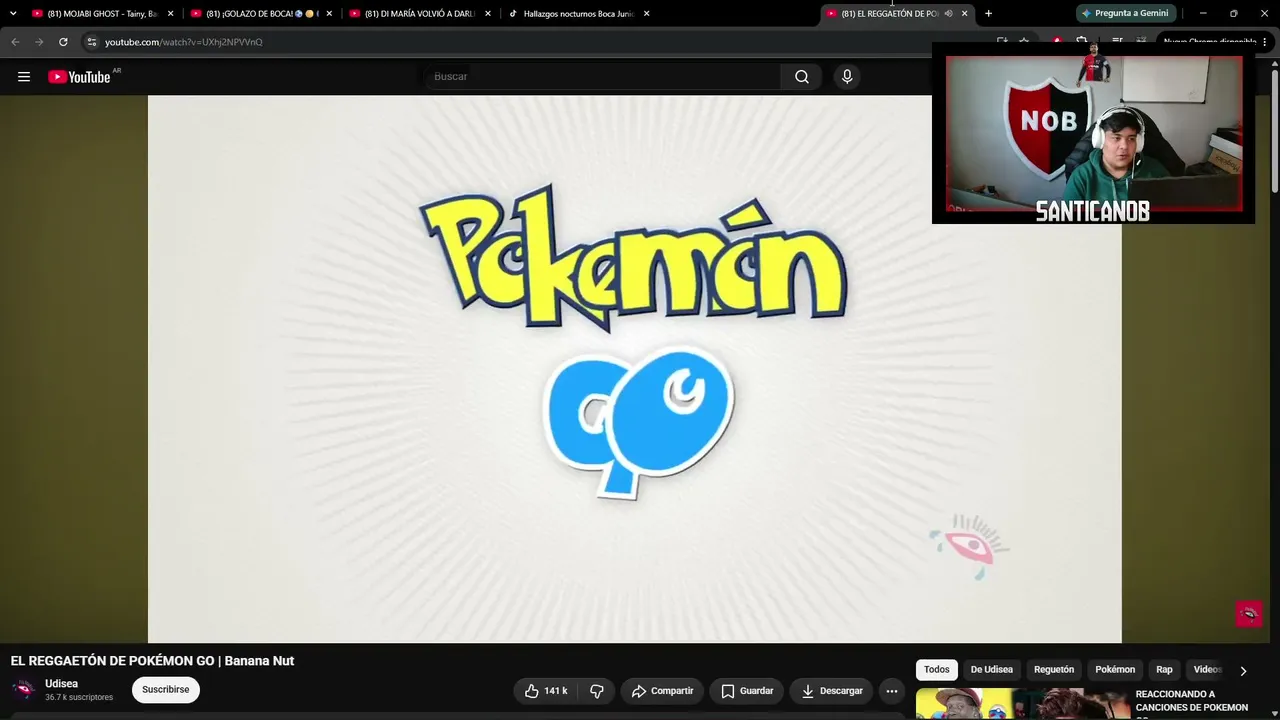Open more actions ellipsis below the video

pyautogui.click(x=892, y=691)
